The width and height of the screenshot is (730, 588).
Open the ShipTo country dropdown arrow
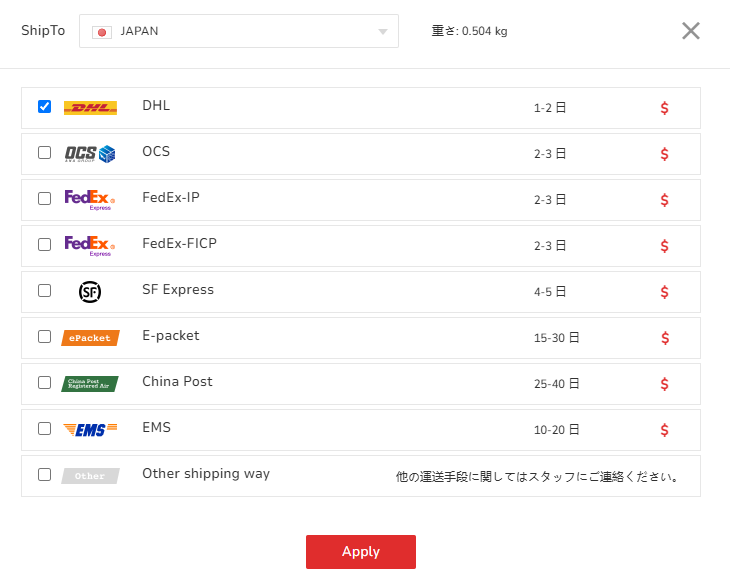point(382,32)
